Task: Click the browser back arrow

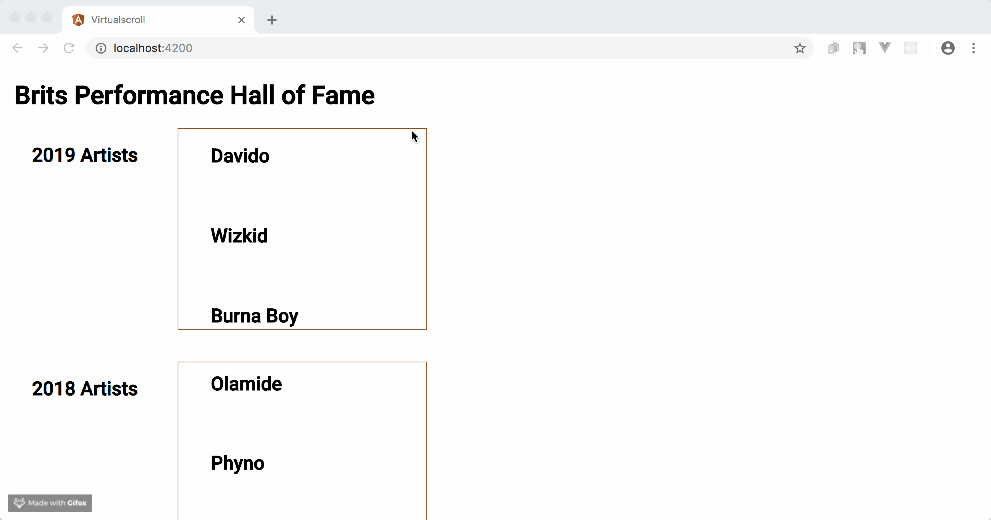Action: point(17,48)
